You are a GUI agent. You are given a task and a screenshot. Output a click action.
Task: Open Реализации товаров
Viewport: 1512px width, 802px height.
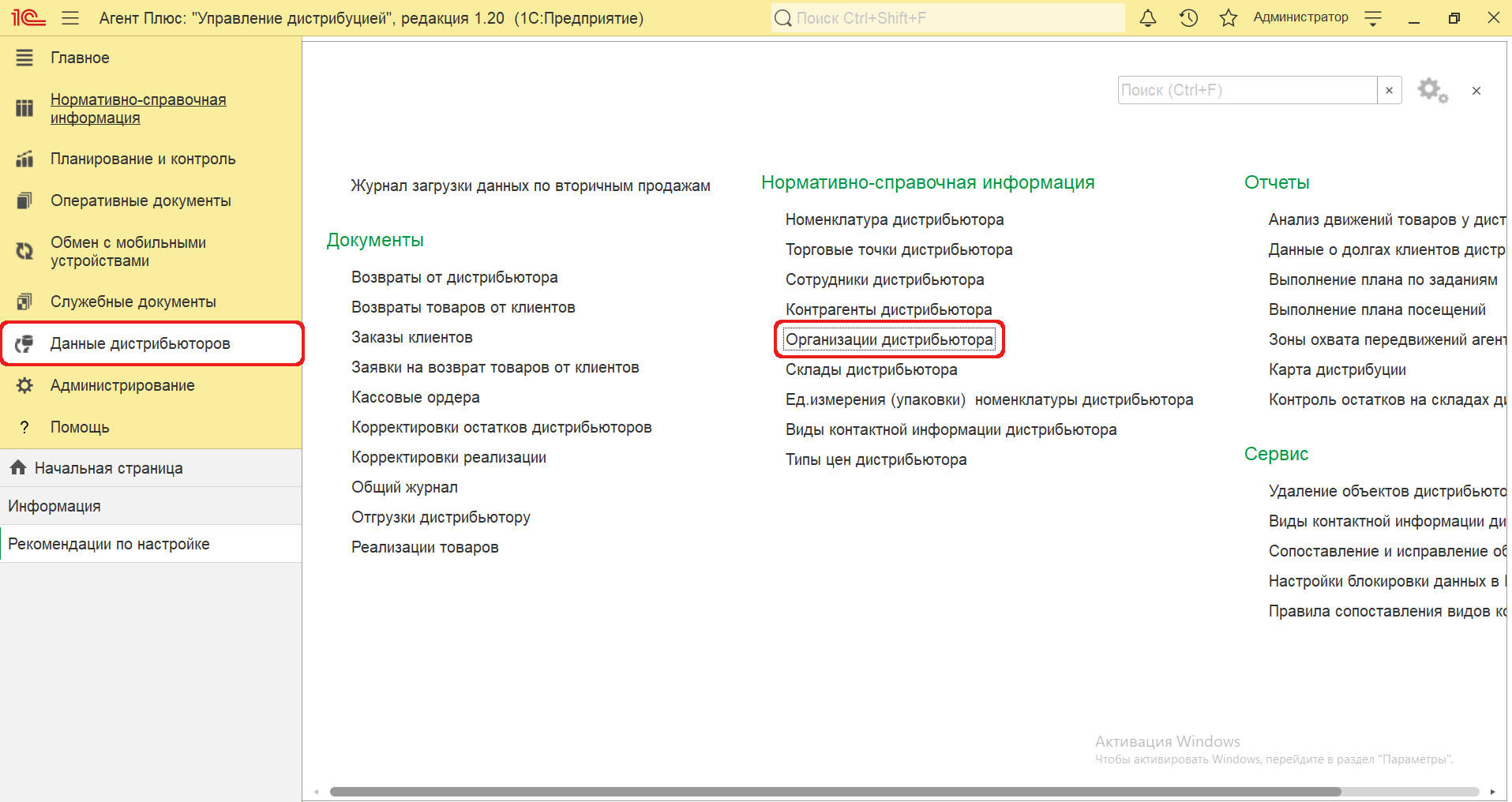pyautogui.click(x=425, y=547)
